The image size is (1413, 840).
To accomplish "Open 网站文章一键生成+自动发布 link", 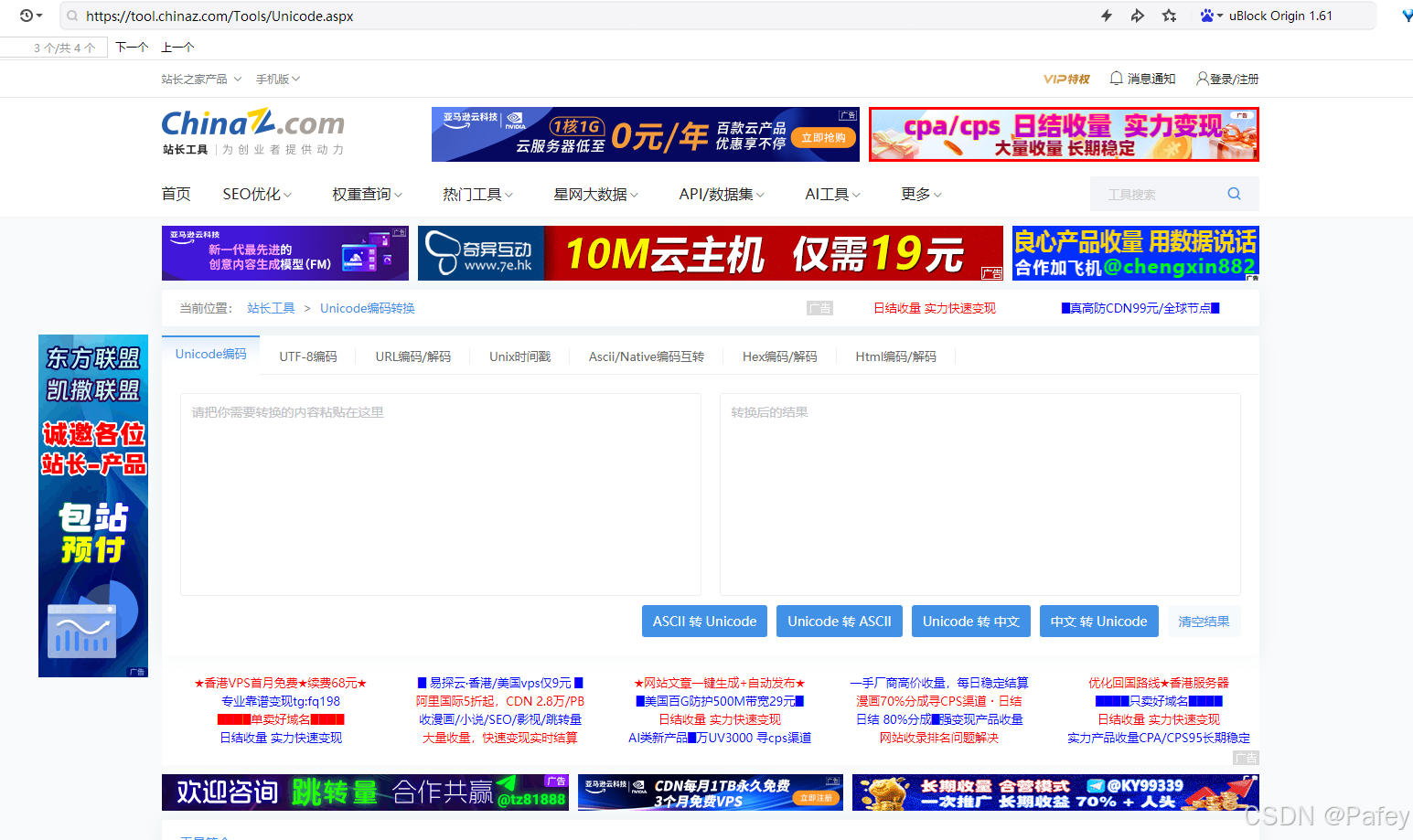I will [720, 683].
